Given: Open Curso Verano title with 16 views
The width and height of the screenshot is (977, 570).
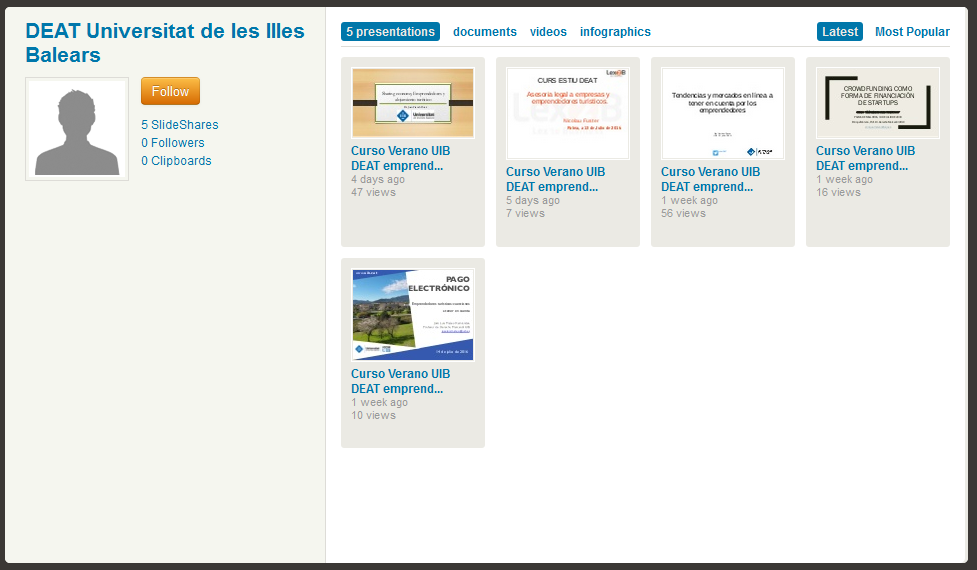Looking at the screenshot, I should (865, 158).
